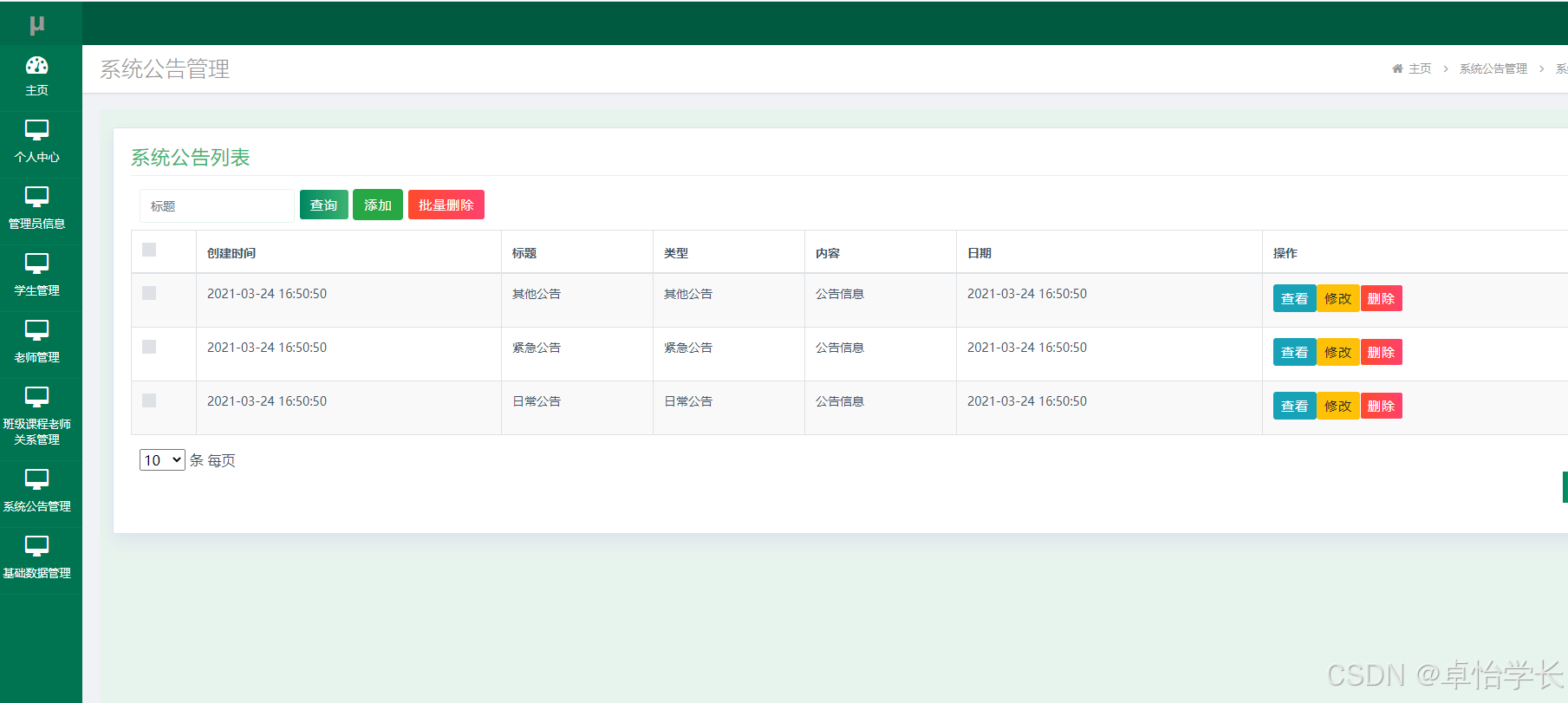Click the 系统公告管理 sidebar icon
This screenshot has width=1568, height=703.
pyautogui.click(x=36, y=479)
